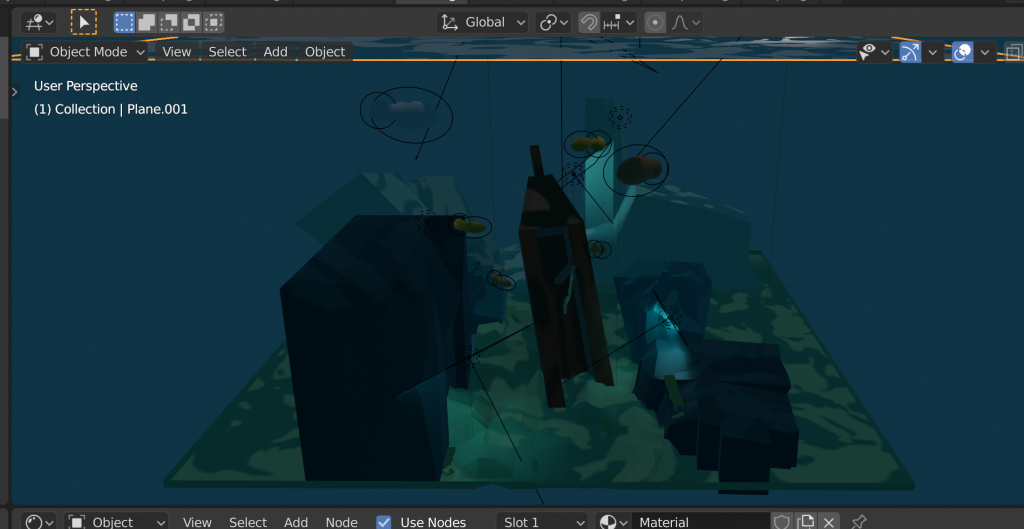Click the '(1) Collection | Plane.001' viewport text

[x=110, y=109]
